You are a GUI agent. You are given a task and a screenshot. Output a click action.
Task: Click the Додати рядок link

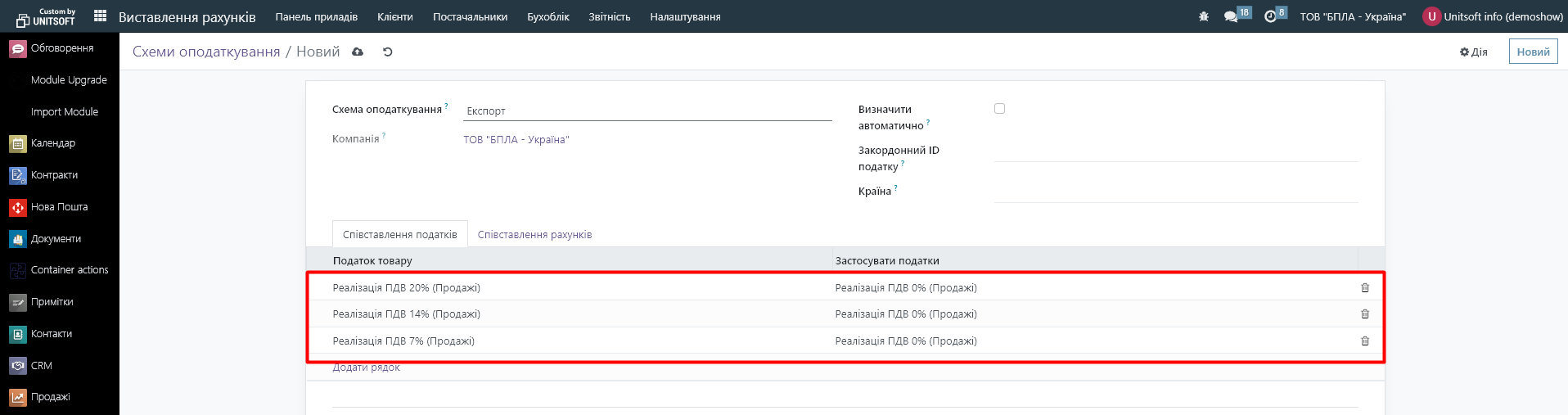pos(366,368)
